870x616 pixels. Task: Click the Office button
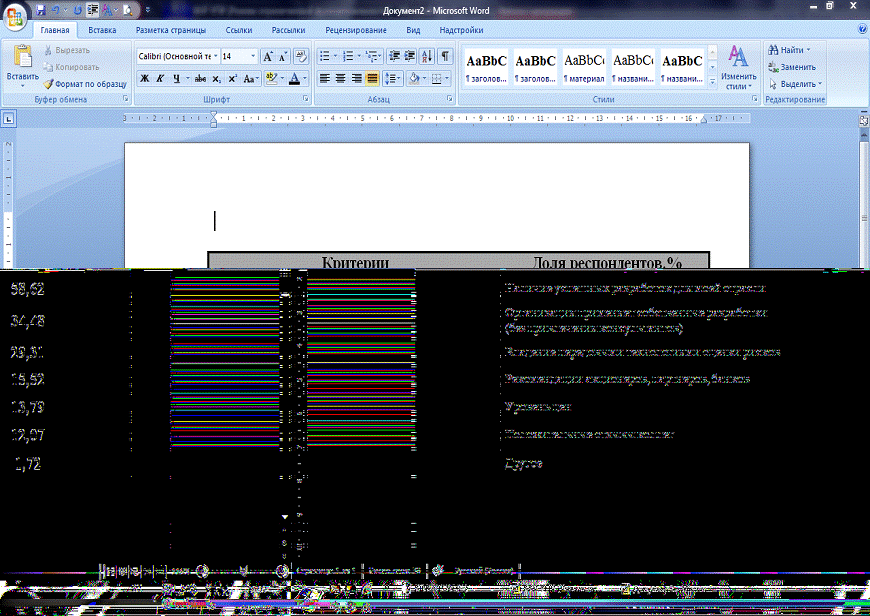click(15, 17)
